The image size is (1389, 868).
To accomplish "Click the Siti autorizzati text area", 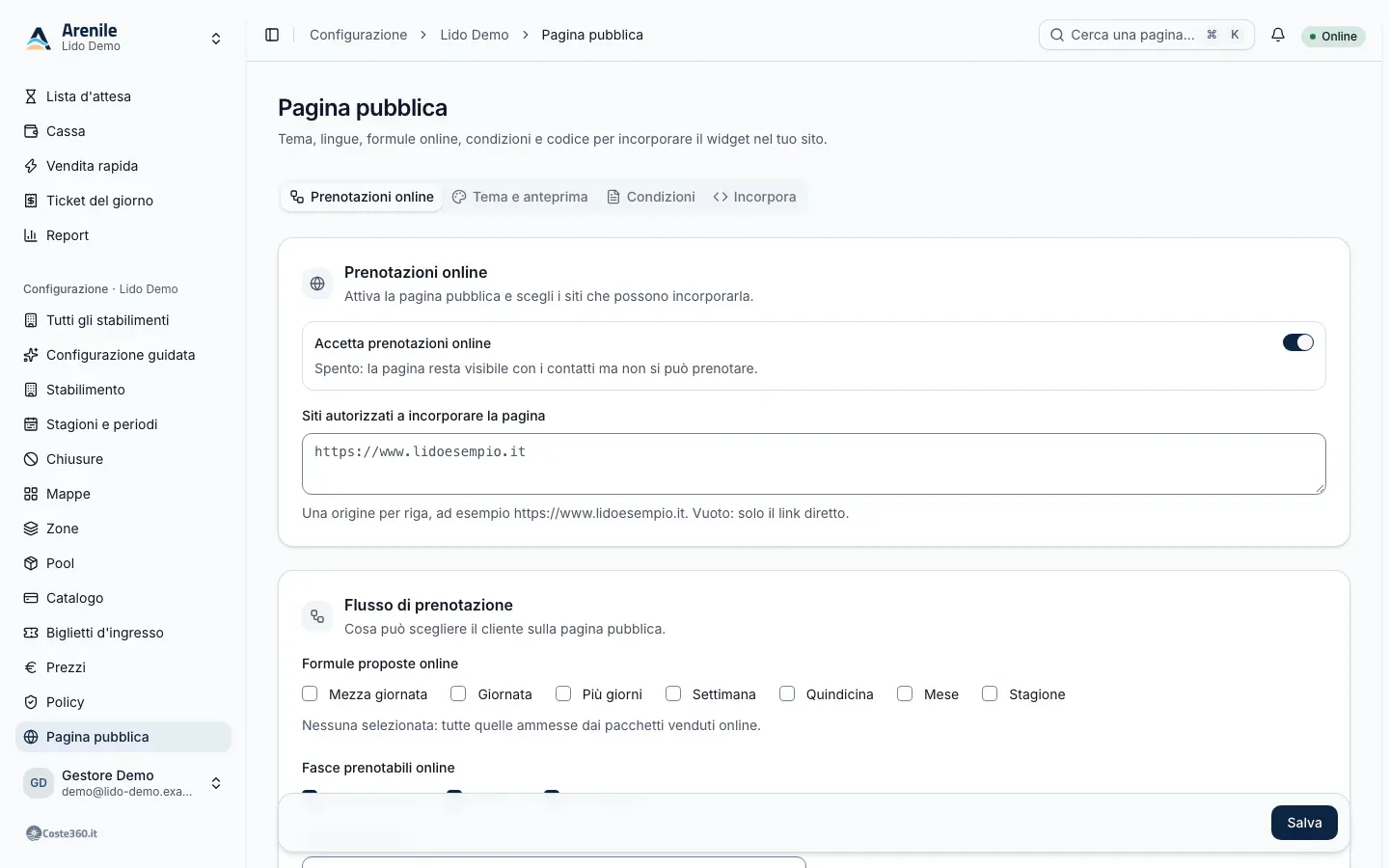I will (x=814, y=464).
